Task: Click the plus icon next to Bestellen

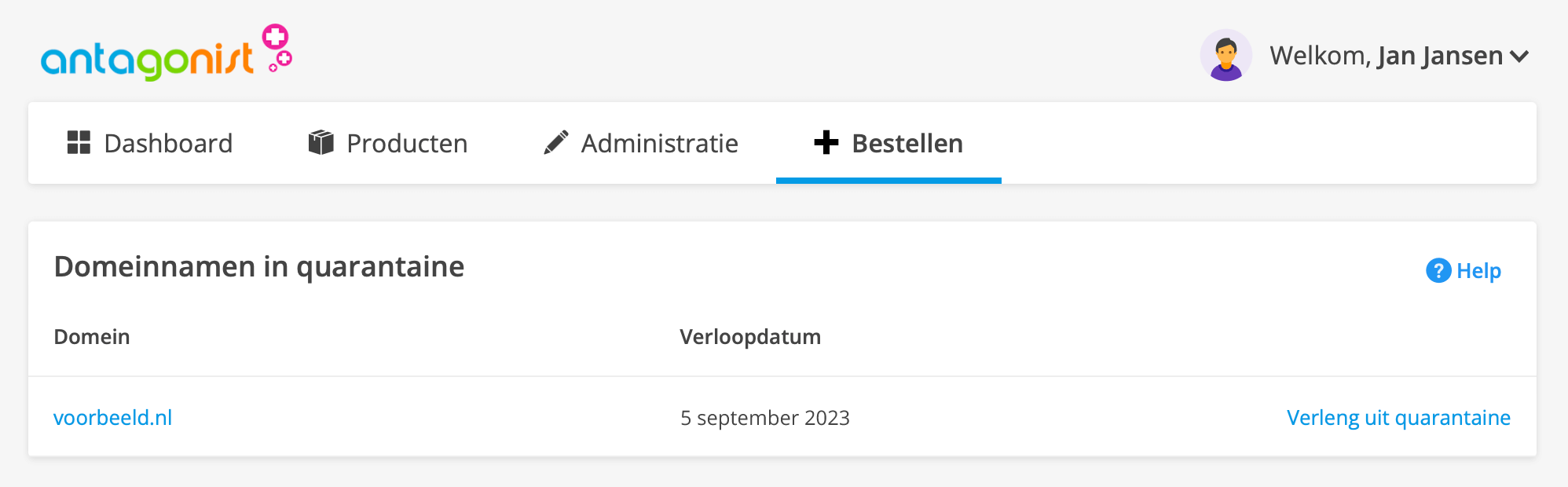Action: pyautogui.click(x=826, y=144)
